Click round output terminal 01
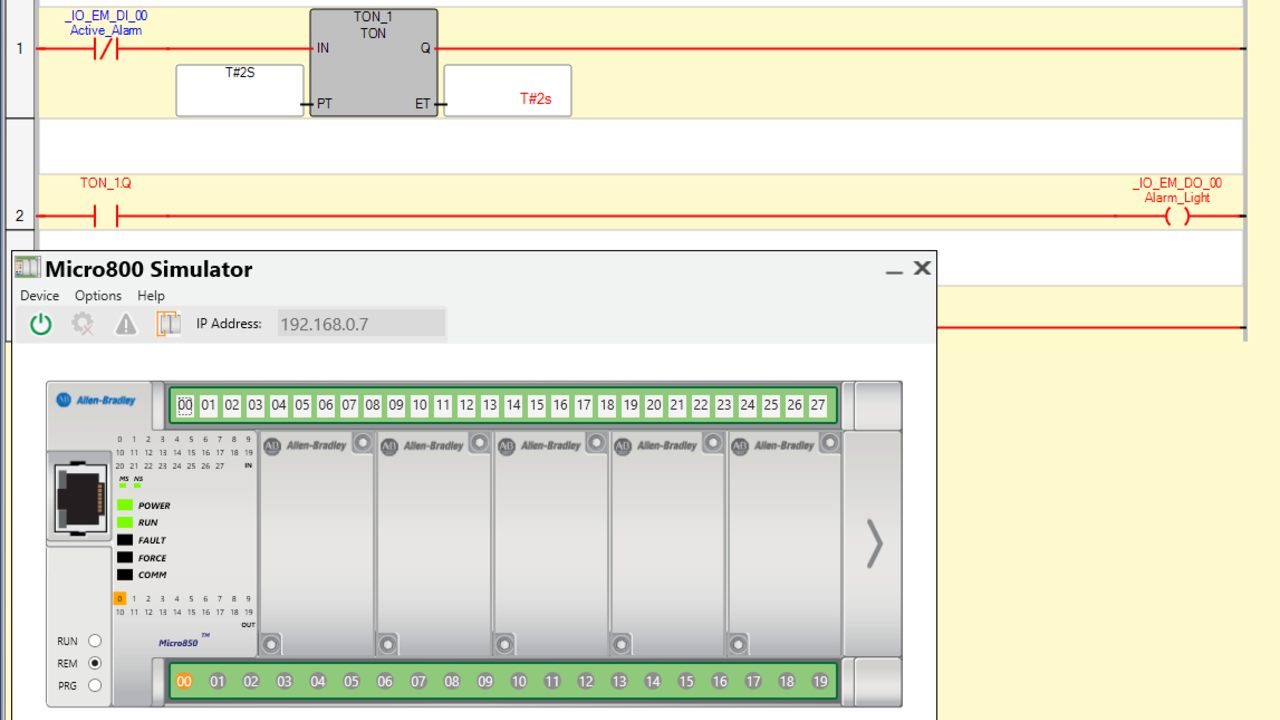1280x720 pixels. coord(218,682)
